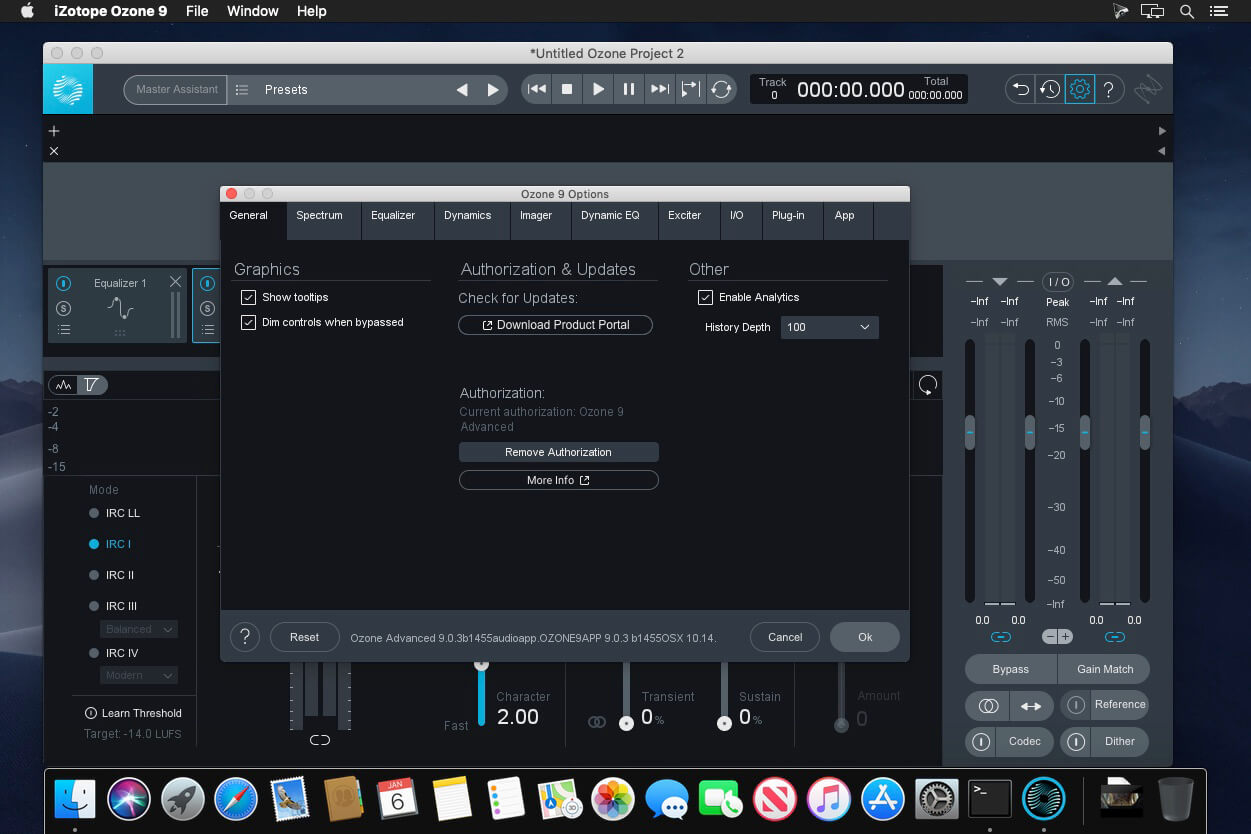Click the Character slider handle

pyautogui.click(x=481, y=663)
